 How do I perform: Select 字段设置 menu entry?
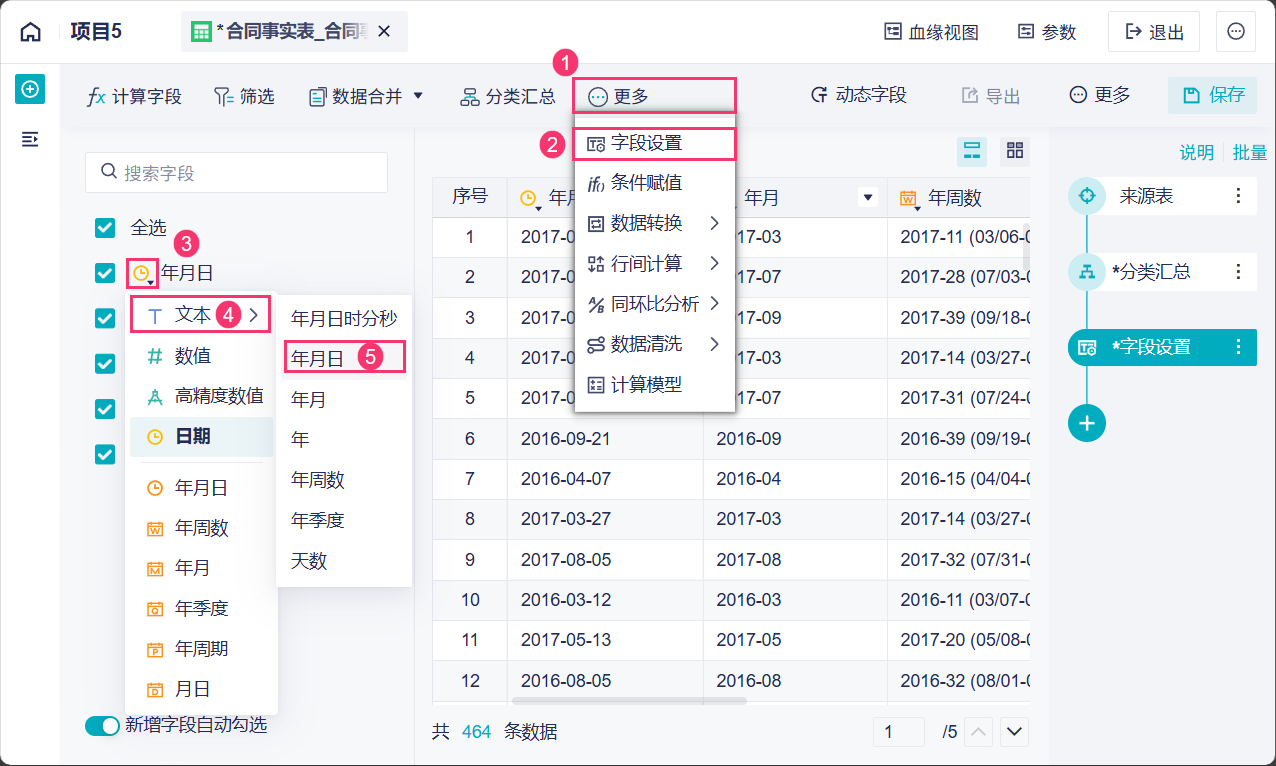pyautogui.click(x=654, y=144)
